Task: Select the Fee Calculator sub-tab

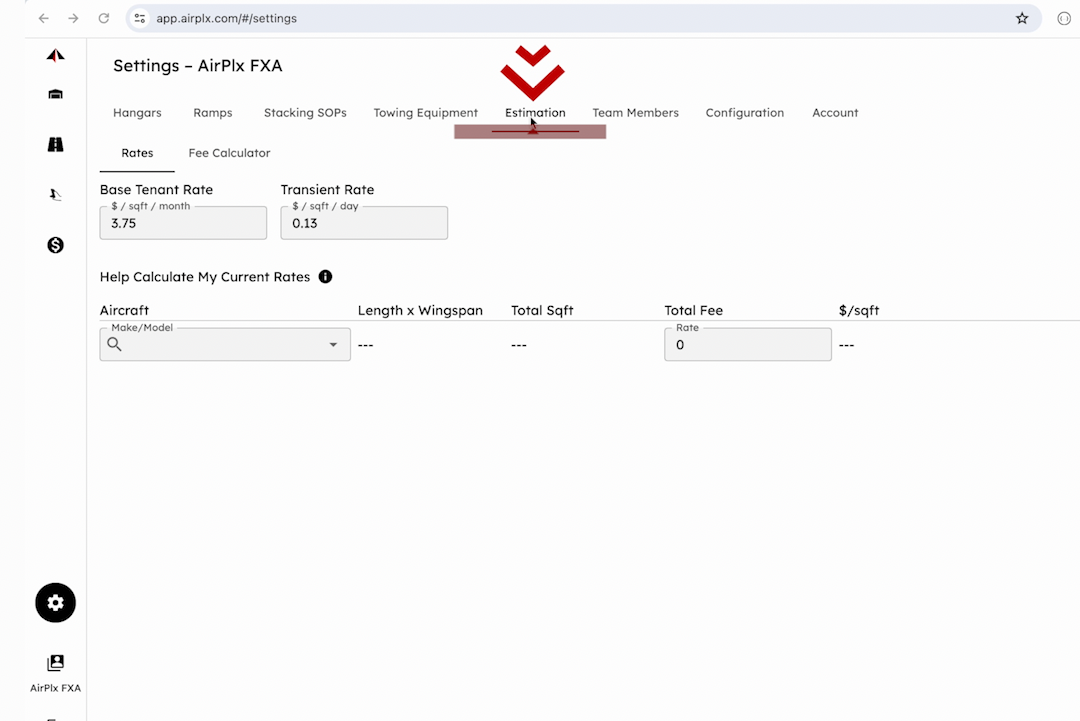Action: 229,153
